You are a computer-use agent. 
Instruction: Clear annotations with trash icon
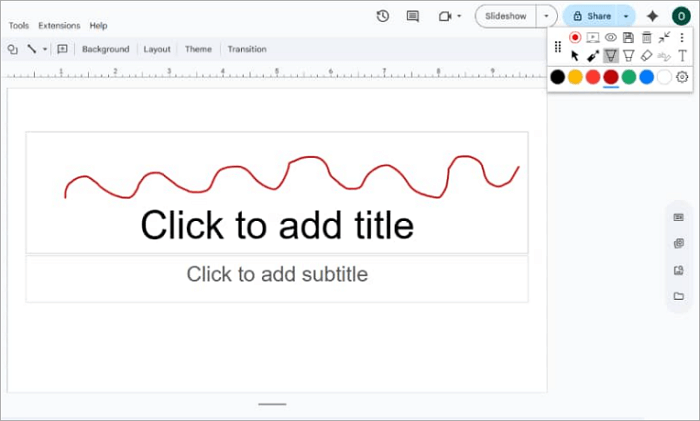(646, 38)
